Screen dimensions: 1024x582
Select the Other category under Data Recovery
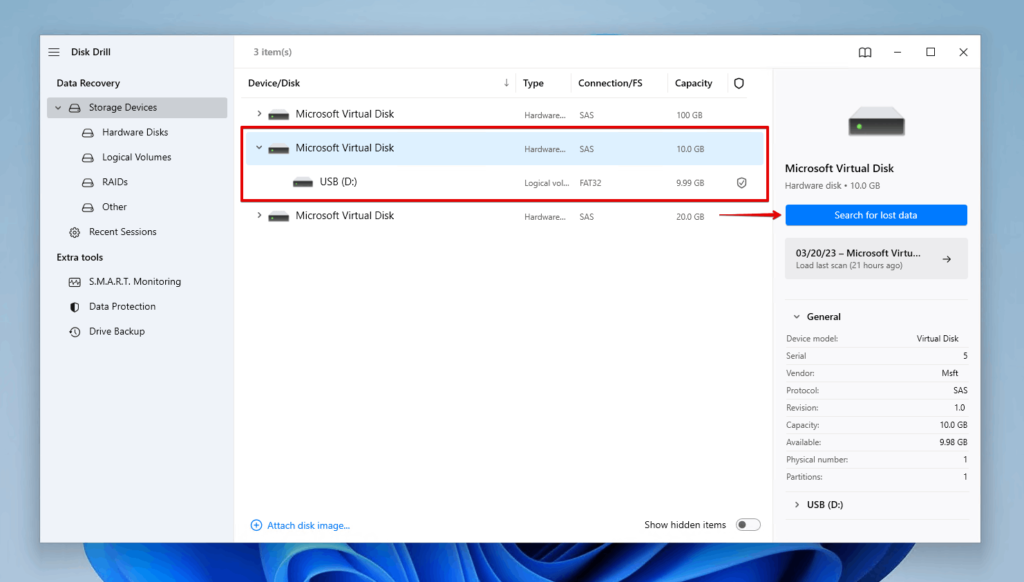tap(111, 207)
